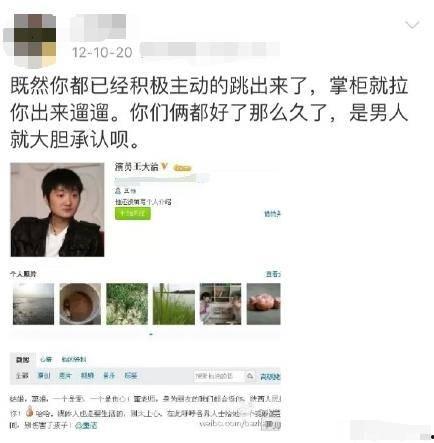The width and height of the screenshot is (434, 443).
Task: Open the advanced search link
Action: pyautogui.click(x=270, y=377)
